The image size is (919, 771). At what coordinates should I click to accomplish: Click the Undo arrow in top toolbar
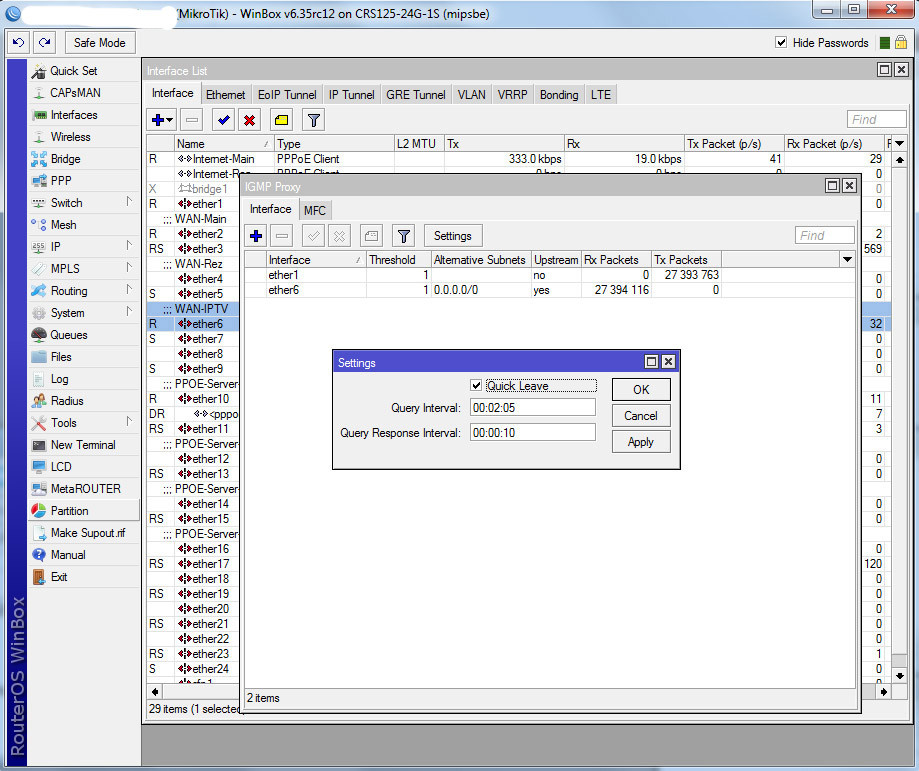[19, 43]
